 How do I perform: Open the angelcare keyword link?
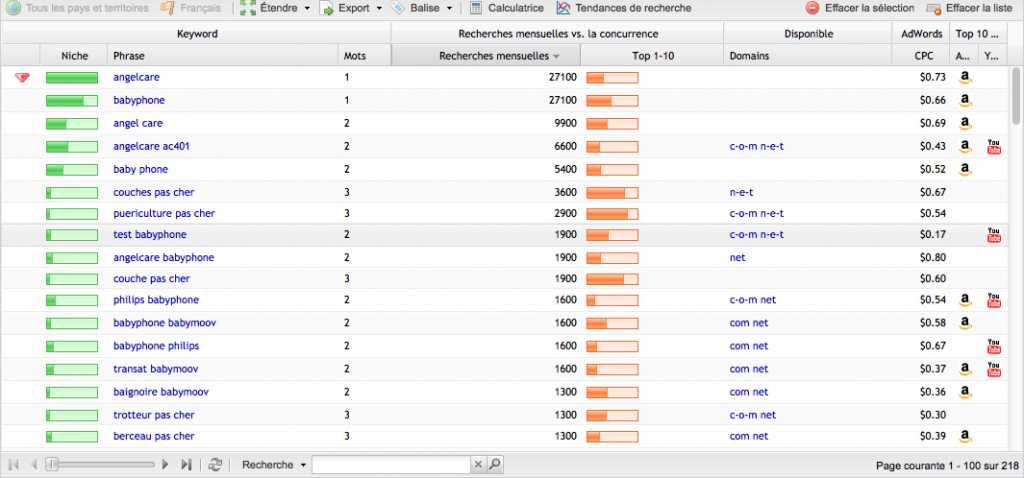tap(136, 77)
